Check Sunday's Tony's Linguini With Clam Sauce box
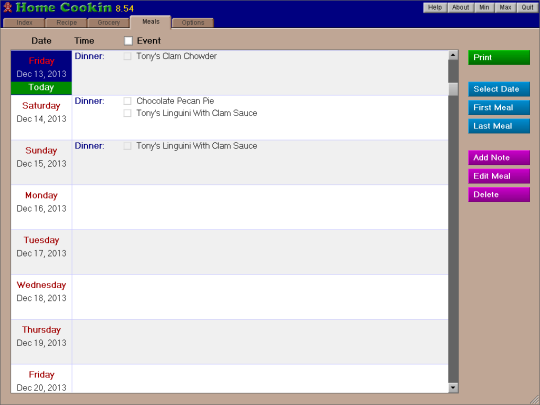The image size is (540, 405). click(127, 146)
